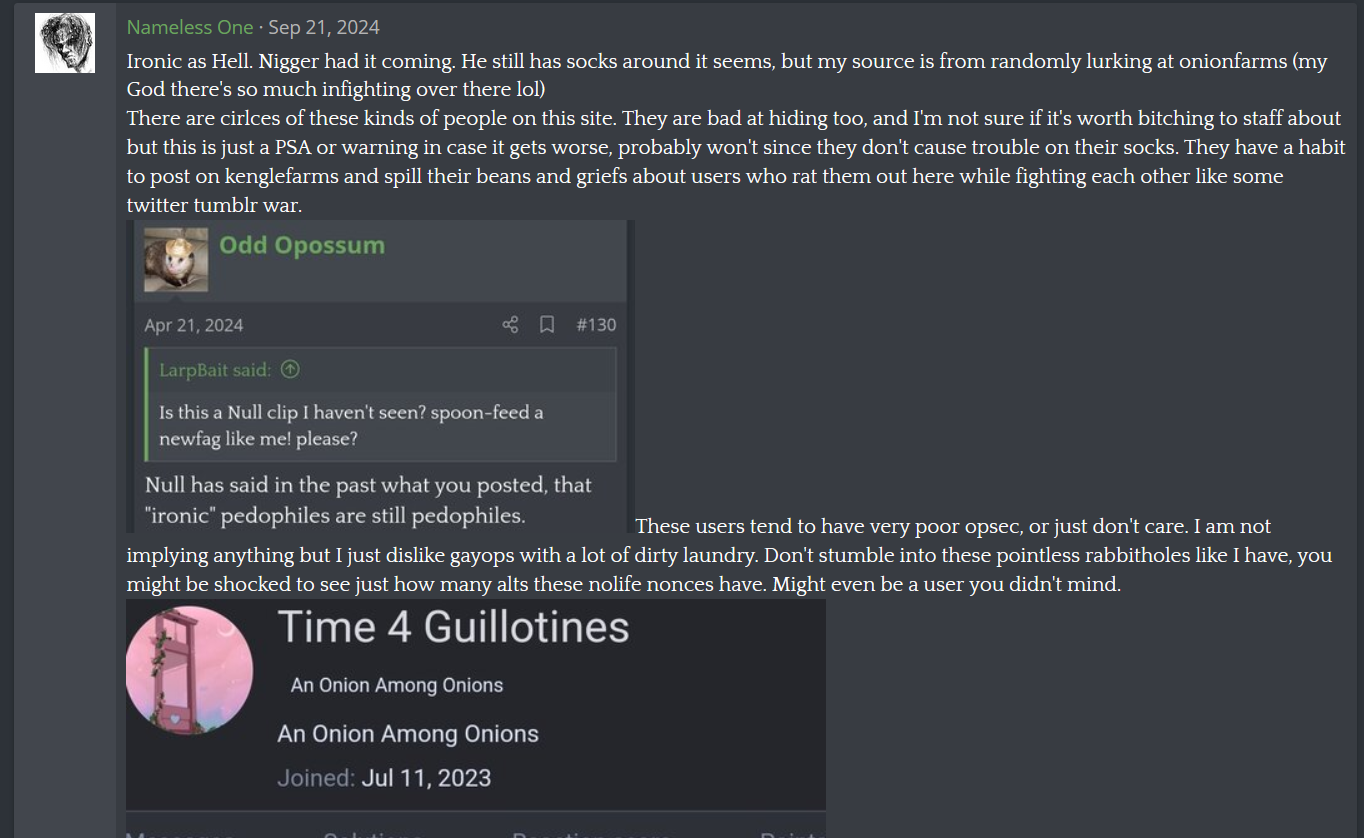Image resolution: width=1364 pixels, height=838 pixels.
Task: Click the Odd Opossum username
Action: pos(302,245)
